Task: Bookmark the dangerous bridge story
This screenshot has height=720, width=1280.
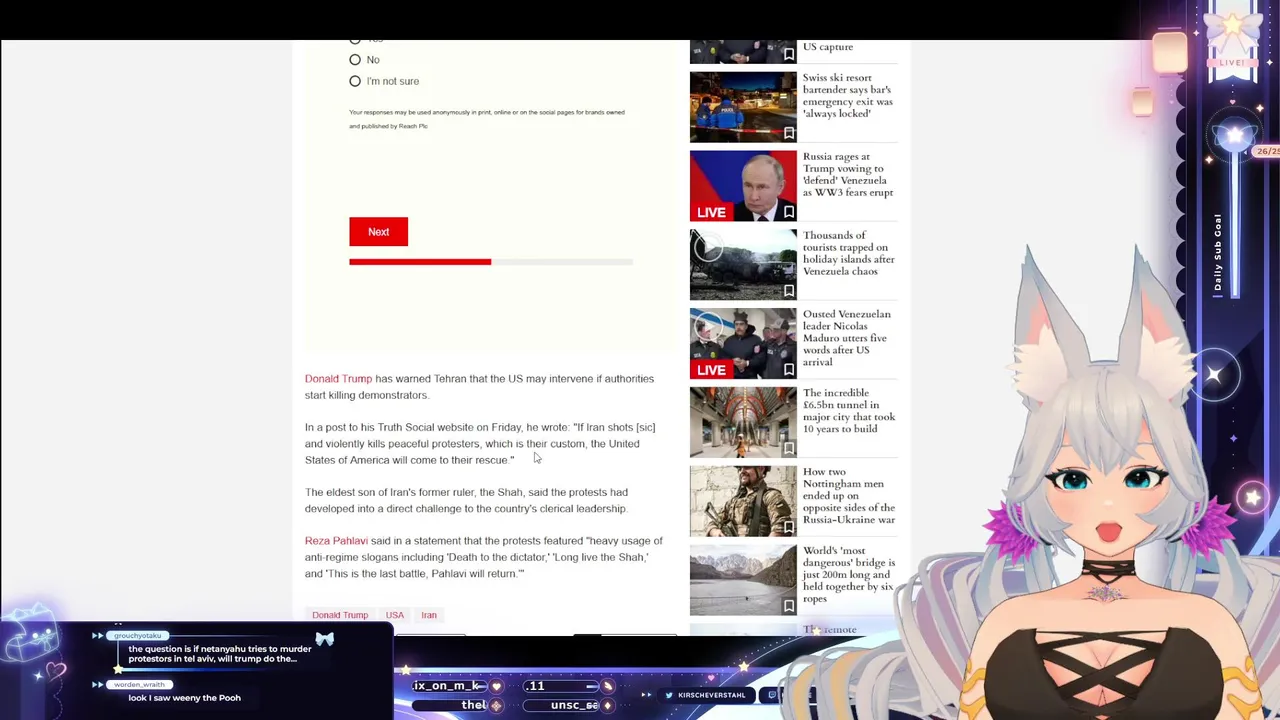Action: coord(789,606)
